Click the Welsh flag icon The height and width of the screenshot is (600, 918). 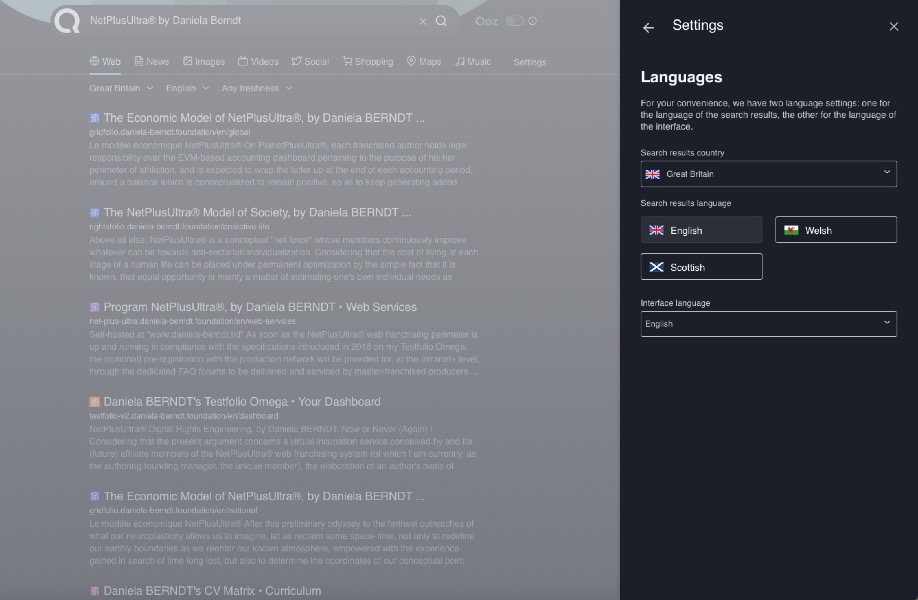[791, 230]
